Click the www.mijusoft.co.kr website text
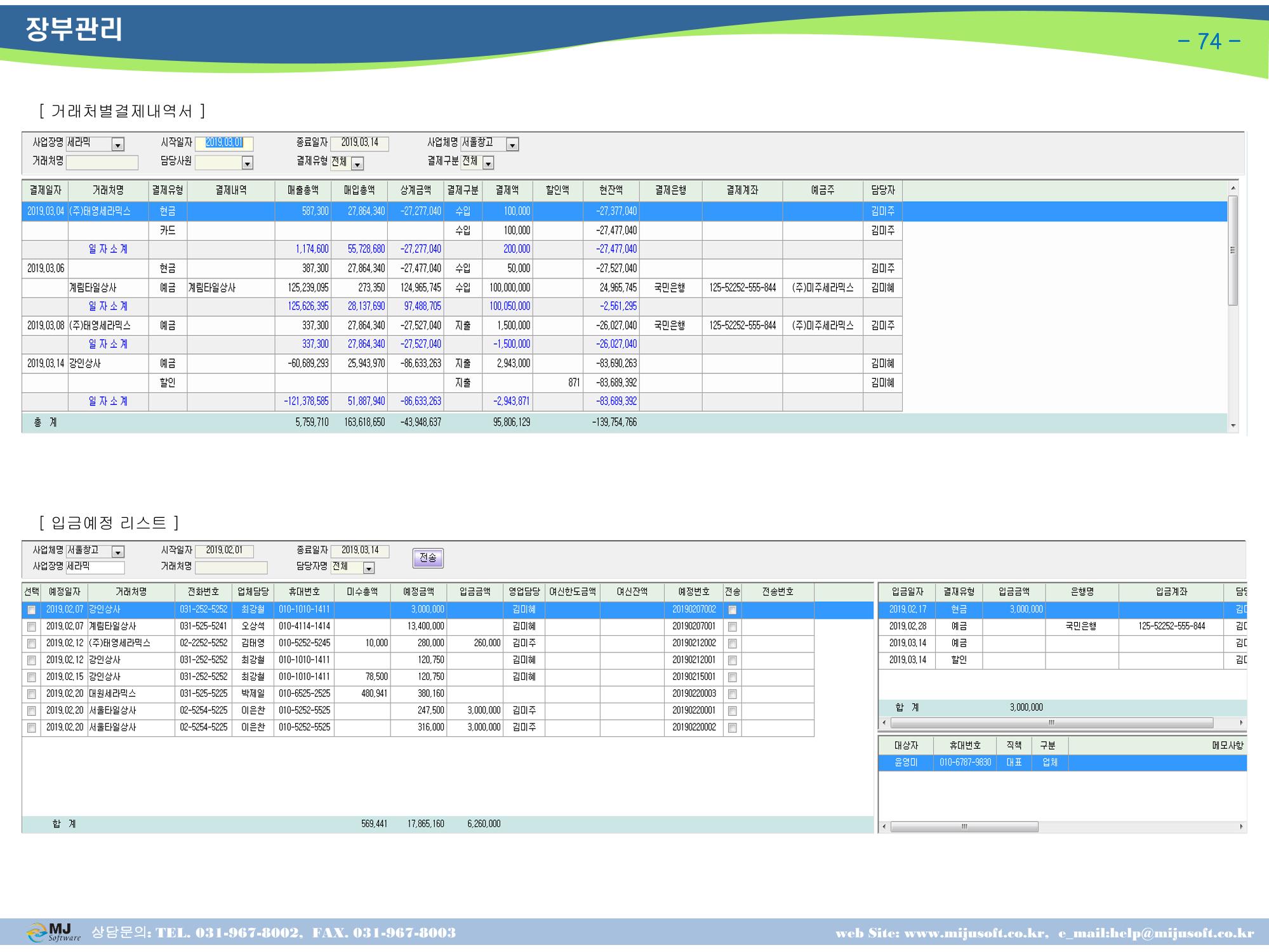The height and width of the screenshot is (952, 1269). pyautogui.click(x=975, y=933)
